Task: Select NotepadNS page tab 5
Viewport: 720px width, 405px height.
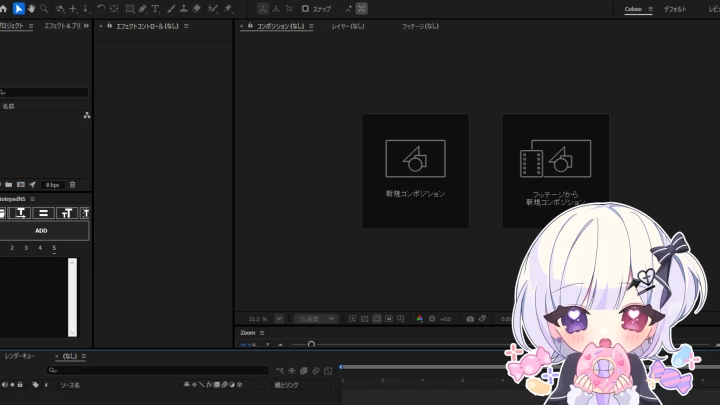Action: point(54,248)
